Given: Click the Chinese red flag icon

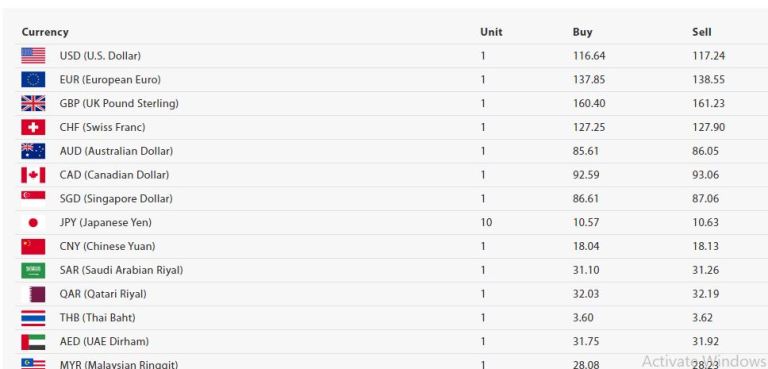Looking at the screenshot, I should click(33, 246).
